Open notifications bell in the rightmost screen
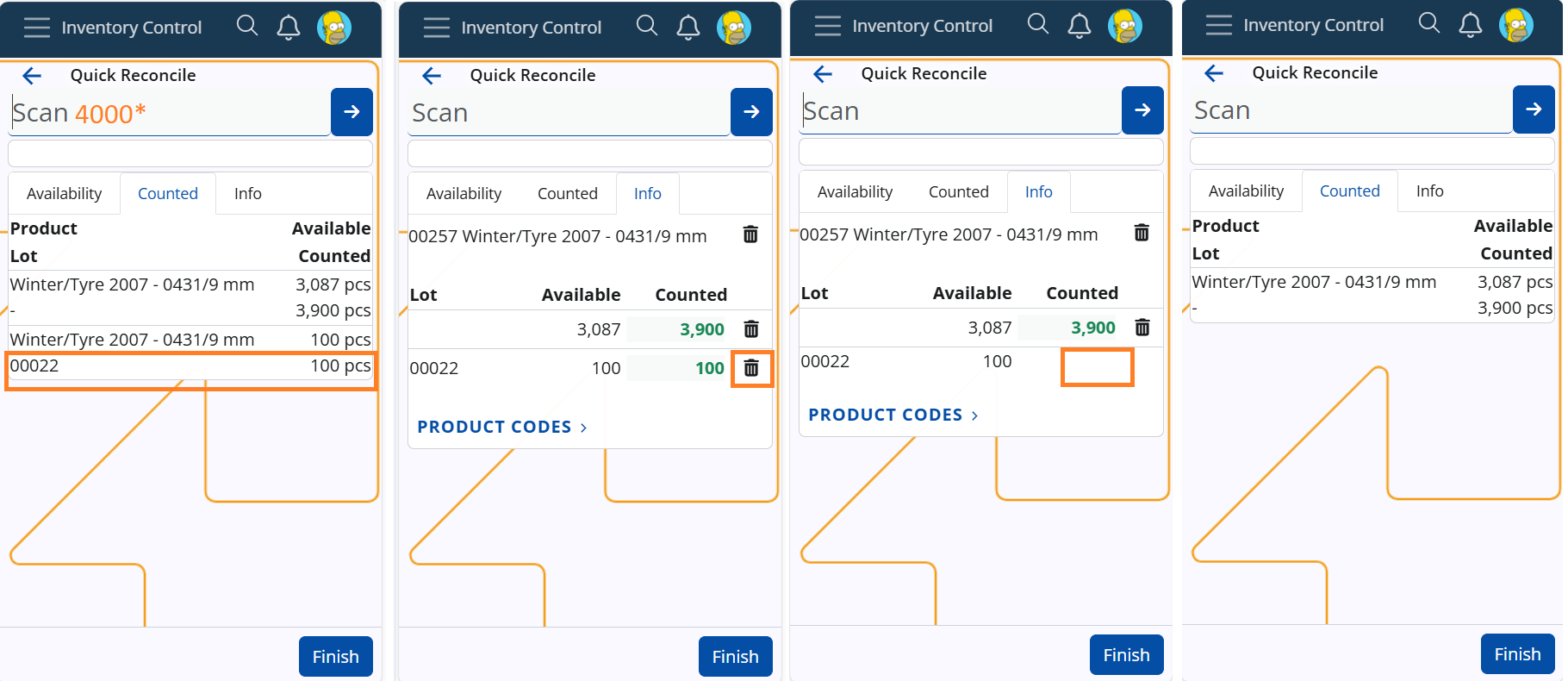Image resolution: width=1568 pixels, height=681 pixels. coord(1471,25)
